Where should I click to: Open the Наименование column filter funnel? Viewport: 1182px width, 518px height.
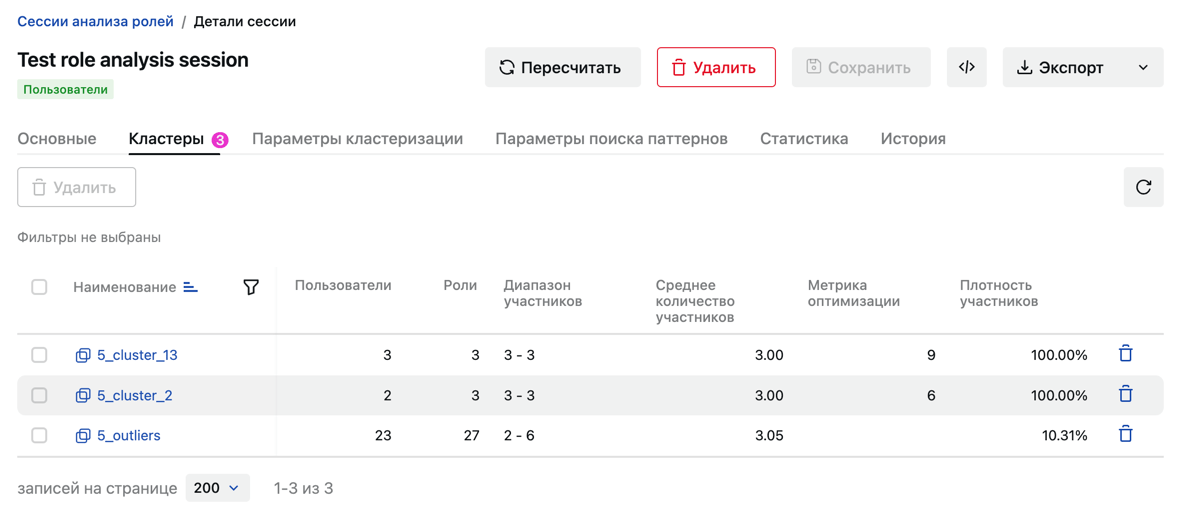251,287
